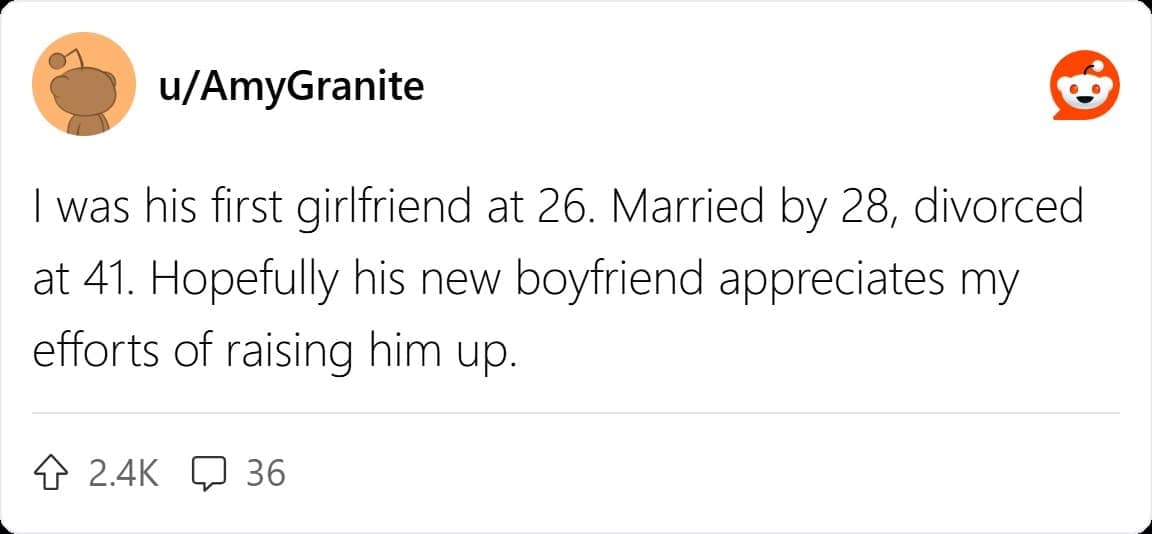Click the comment speech bubble icon
Viewport: 1152px width, 534px height.
coord(207,472)
